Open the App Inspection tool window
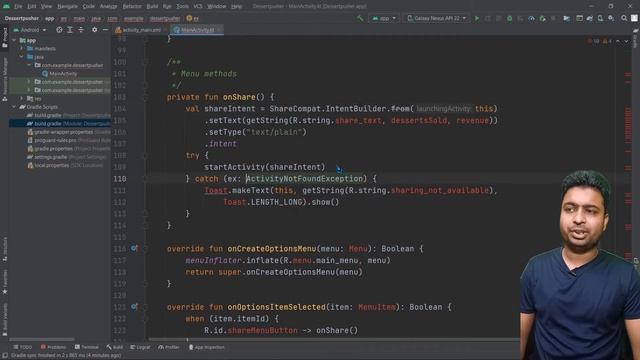 (x=207, y=347)
